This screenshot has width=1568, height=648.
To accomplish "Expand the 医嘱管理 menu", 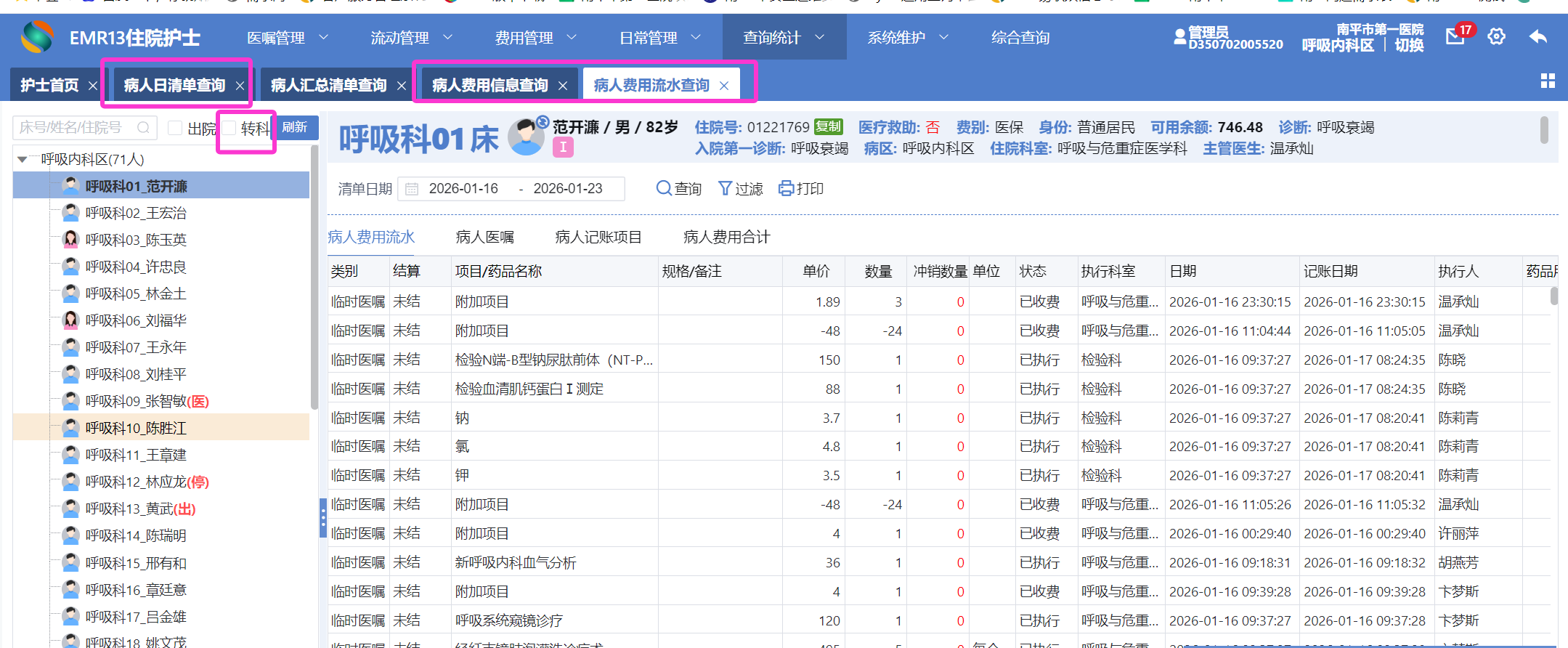I will pos(288,37).
